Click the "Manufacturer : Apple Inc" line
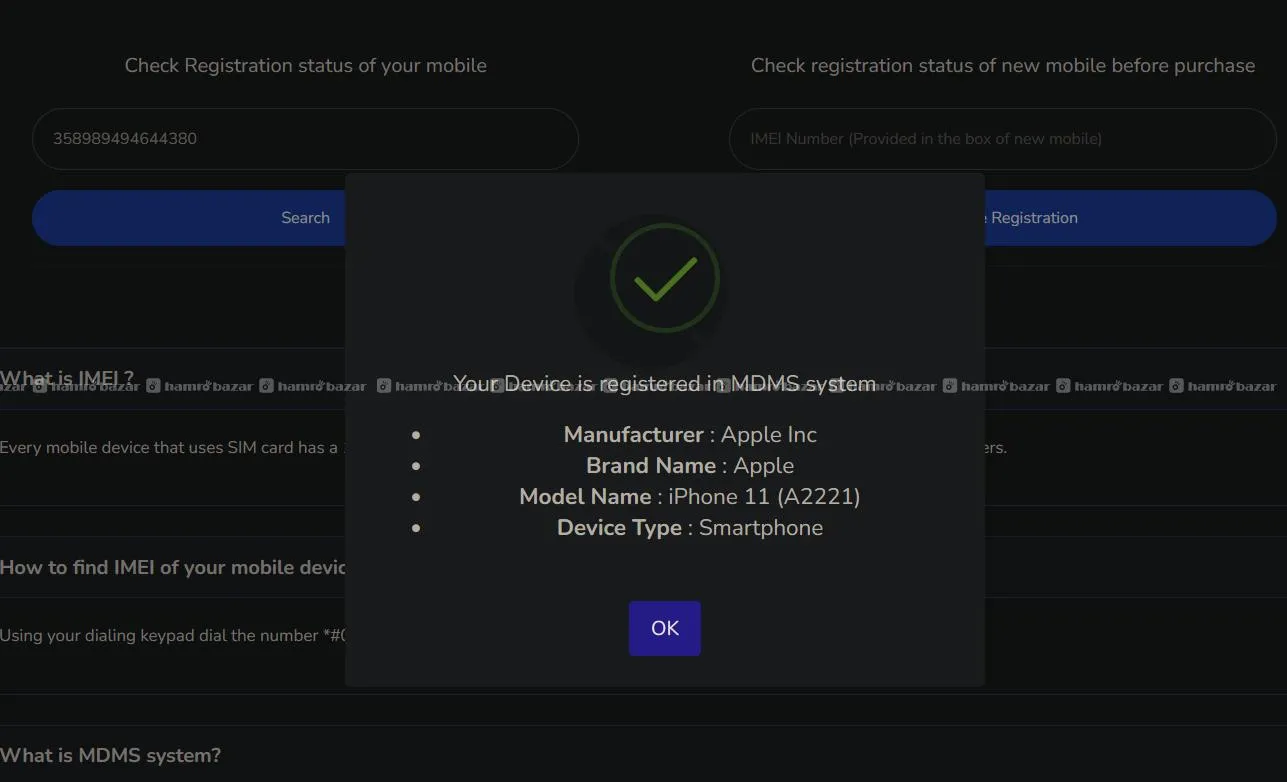 pyautogui.click(x=690, y=435)
